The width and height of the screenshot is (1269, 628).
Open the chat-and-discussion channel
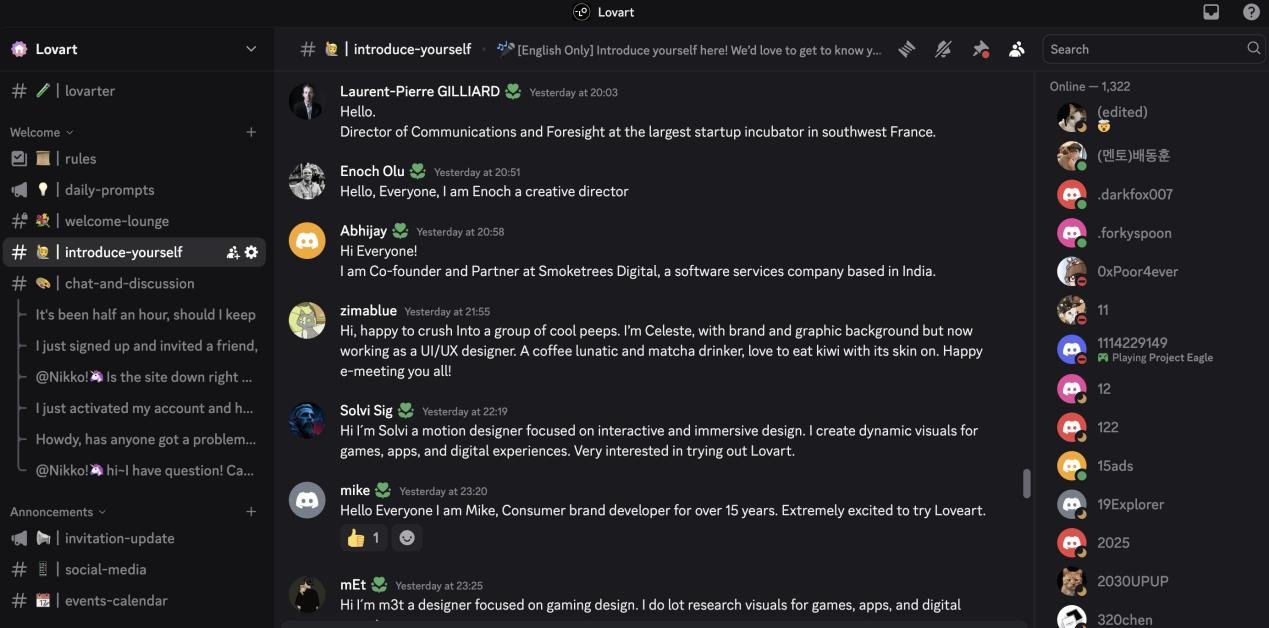point(129,283)
